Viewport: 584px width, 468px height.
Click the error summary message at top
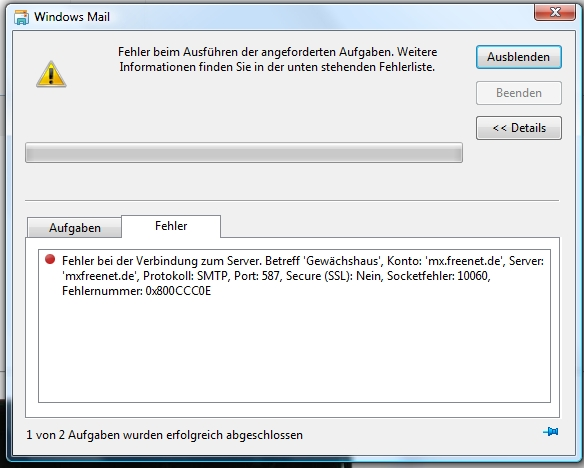pyautogui.click(x=277, y=59)
